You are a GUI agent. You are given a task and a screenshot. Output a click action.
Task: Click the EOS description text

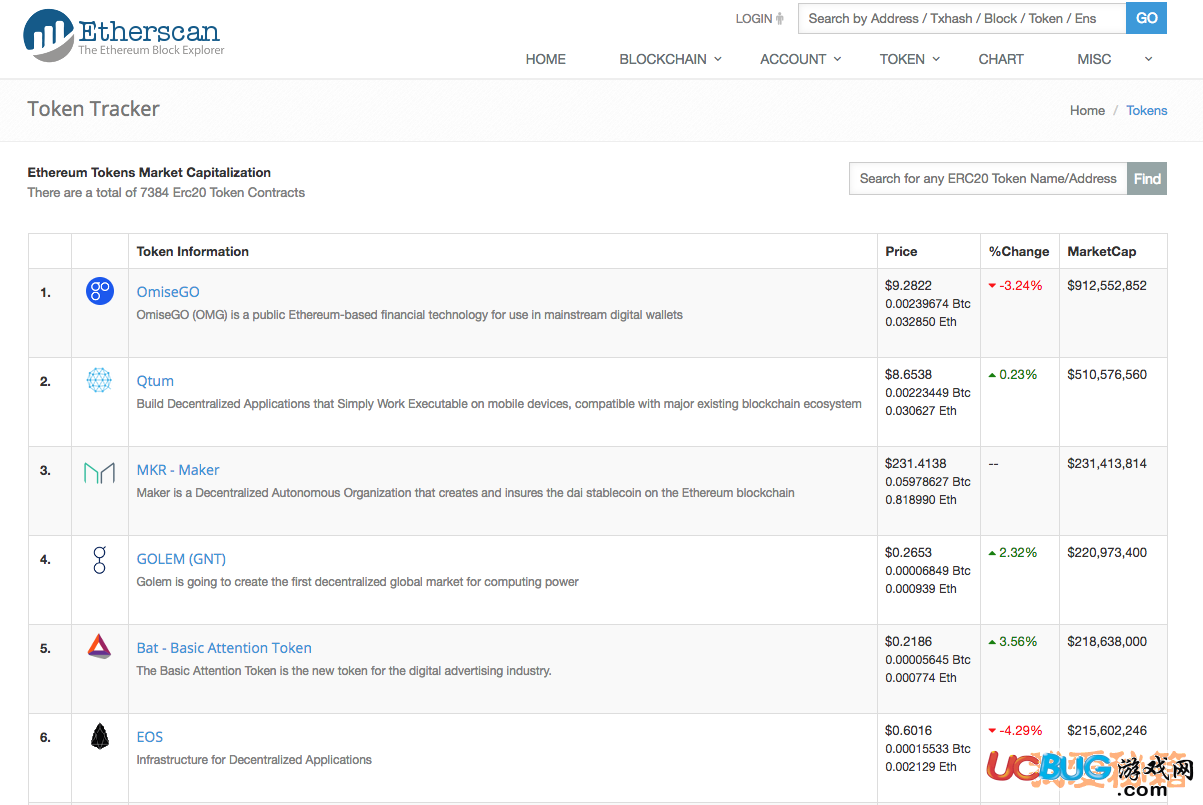point(254,760)
